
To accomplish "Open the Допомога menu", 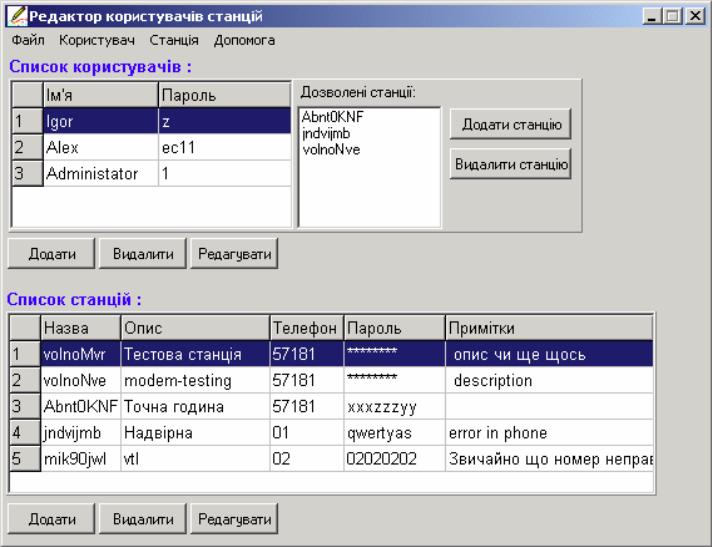I will coord(244,40).
